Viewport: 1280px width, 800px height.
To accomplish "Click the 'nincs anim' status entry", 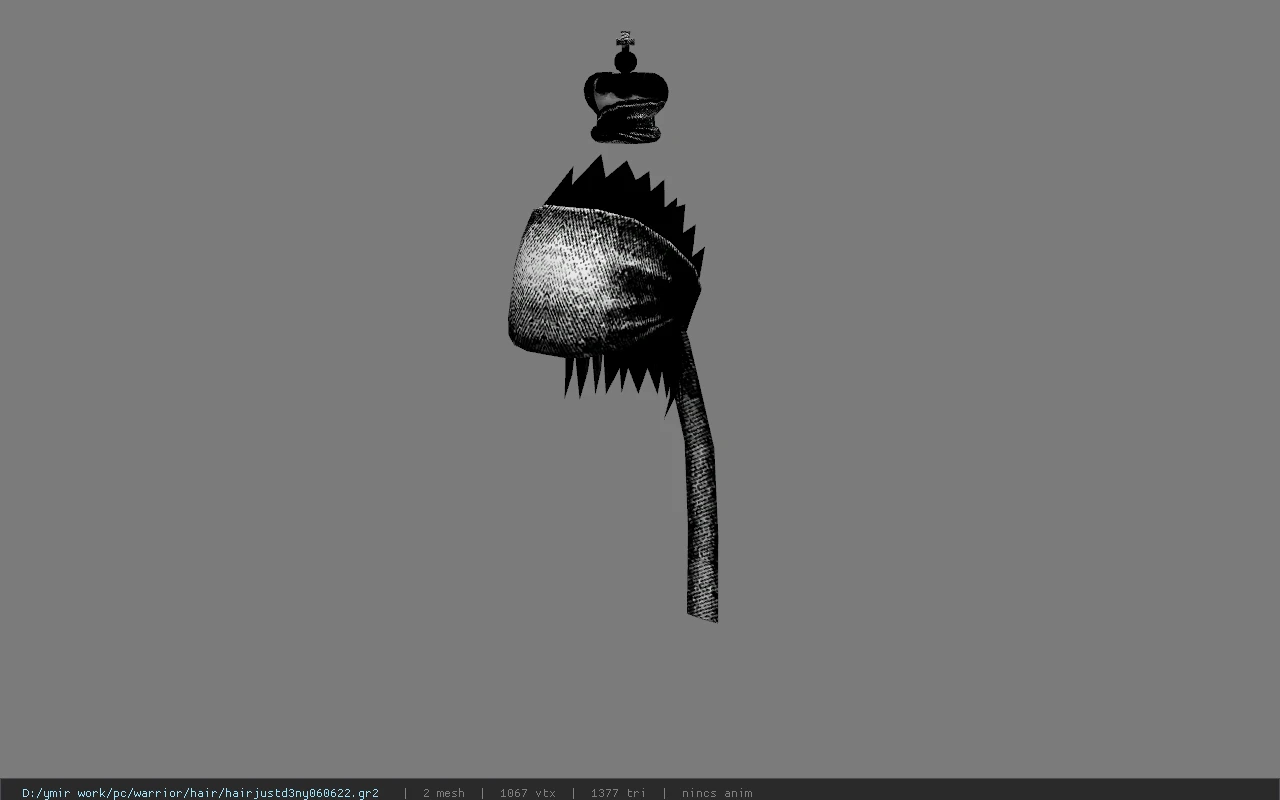I will pos(717,793).
